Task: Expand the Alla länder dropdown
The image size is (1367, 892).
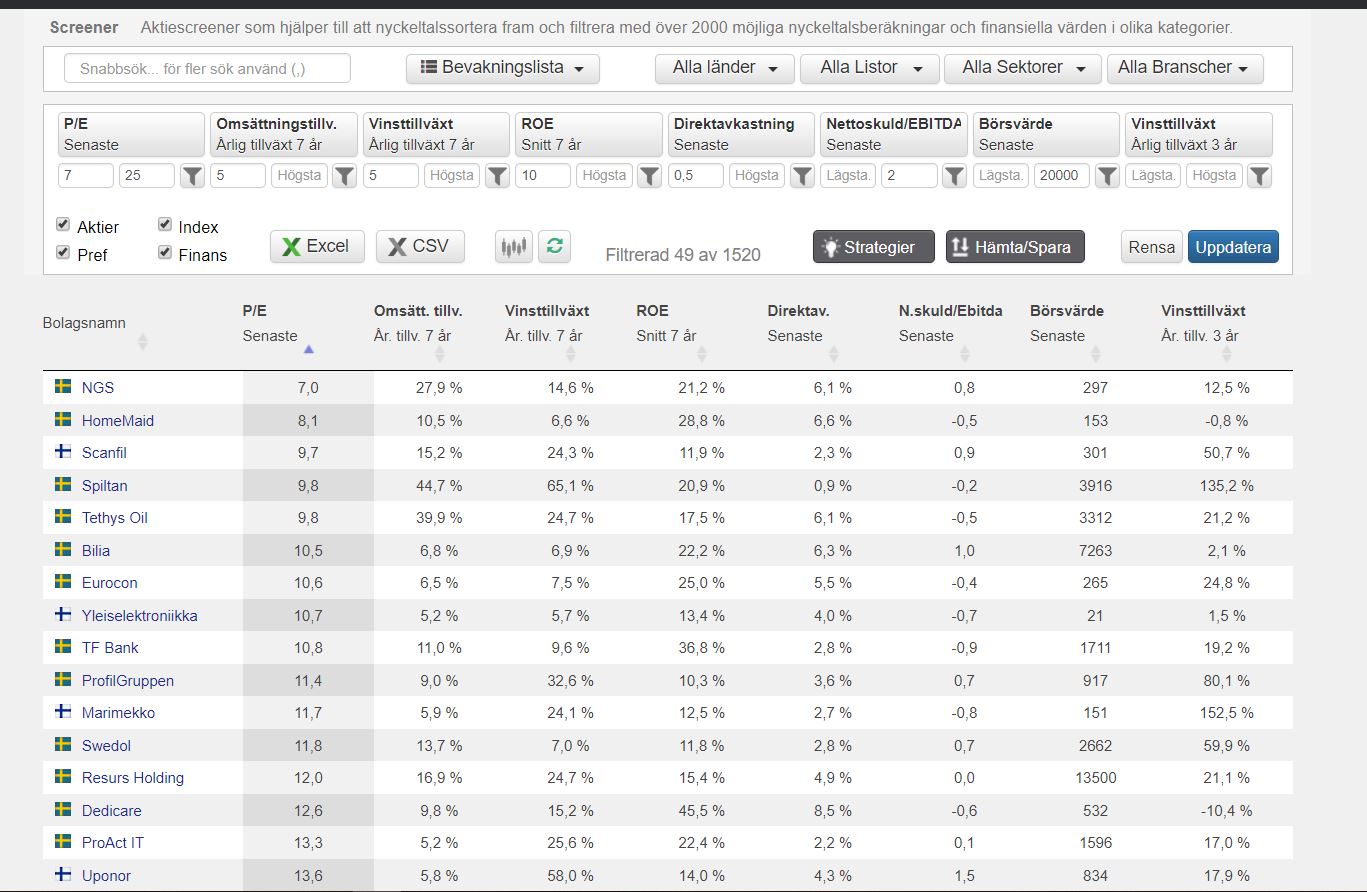Action: pyautogui.click(x=725, y=68)
